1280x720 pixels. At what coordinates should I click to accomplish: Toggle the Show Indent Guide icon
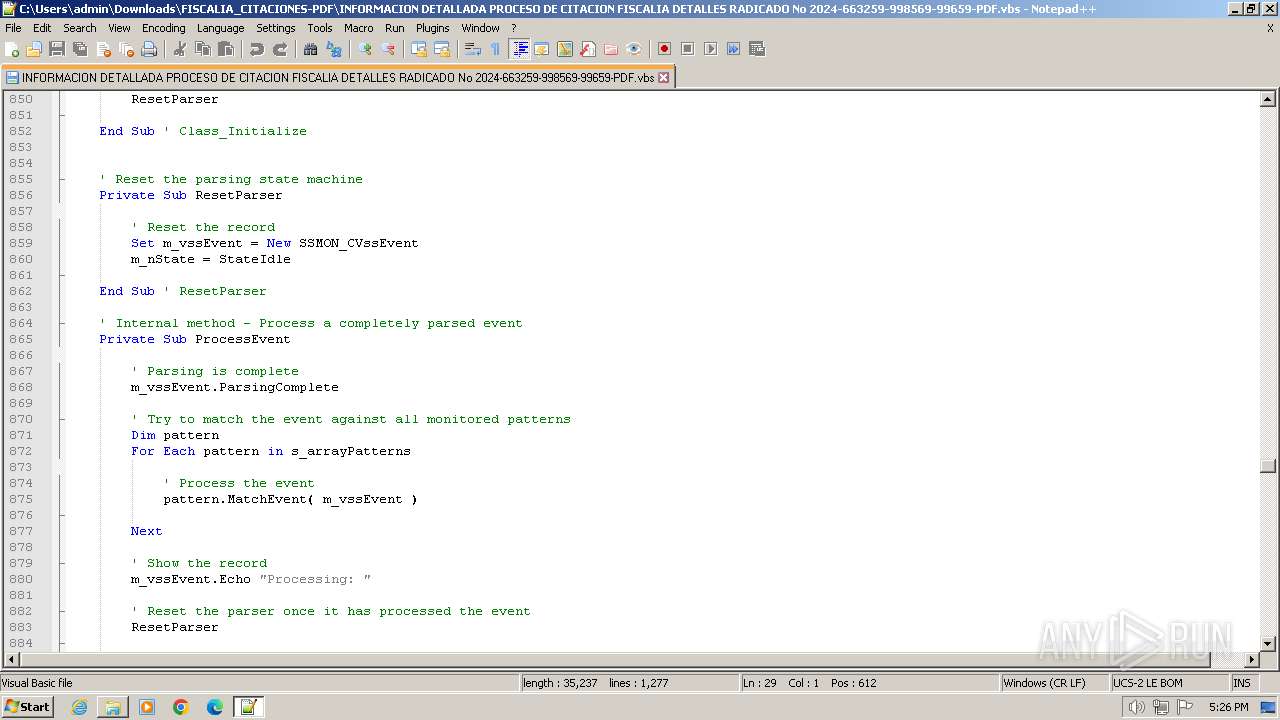click(x=520, y=49)
